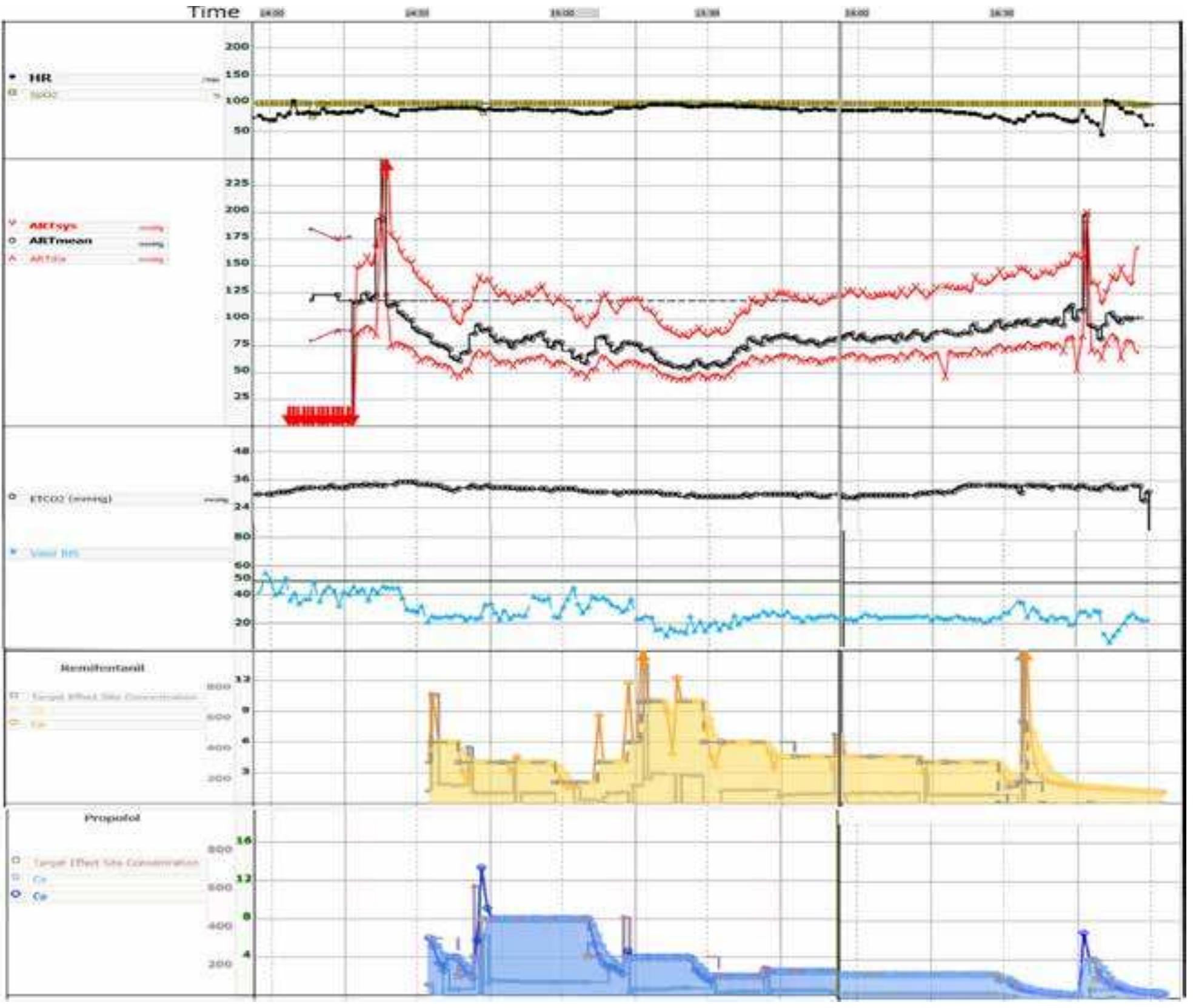Screen dimensions: 1199x1008
Task: Click the ETCO2 legend circle marker
Action: pos(13,497)
